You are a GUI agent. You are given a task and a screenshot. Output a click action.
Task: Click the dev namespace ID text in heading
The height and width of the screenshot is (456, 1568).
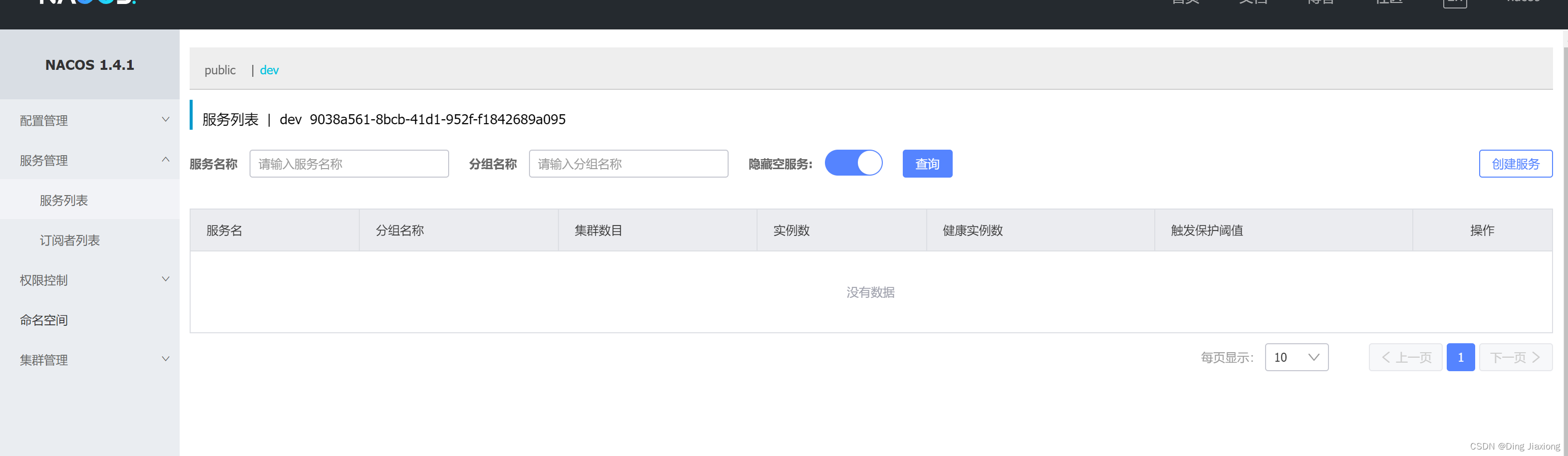437,119
